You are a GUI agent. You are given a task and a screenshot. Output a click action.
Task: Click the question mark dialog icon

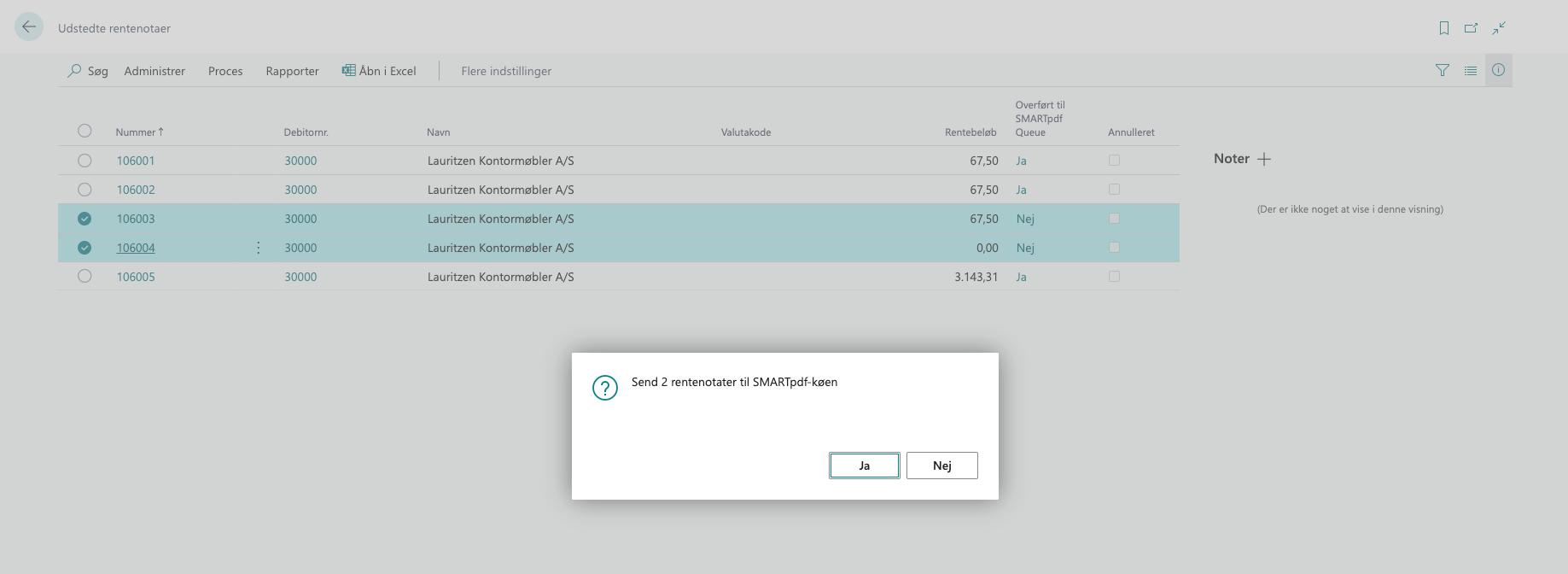coord(605,388)
